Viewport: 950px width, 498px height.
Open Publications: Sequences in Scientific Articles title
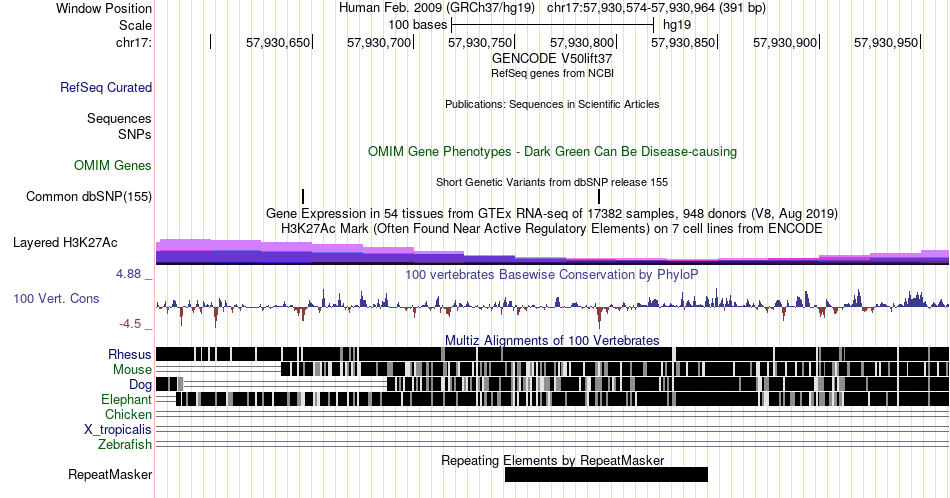(552, 104)
